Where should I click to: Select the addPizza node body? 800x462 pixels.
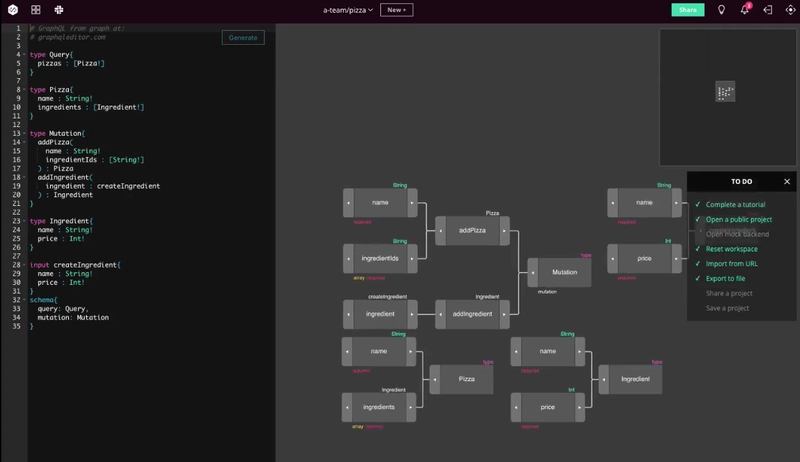(x=472, y=230)
